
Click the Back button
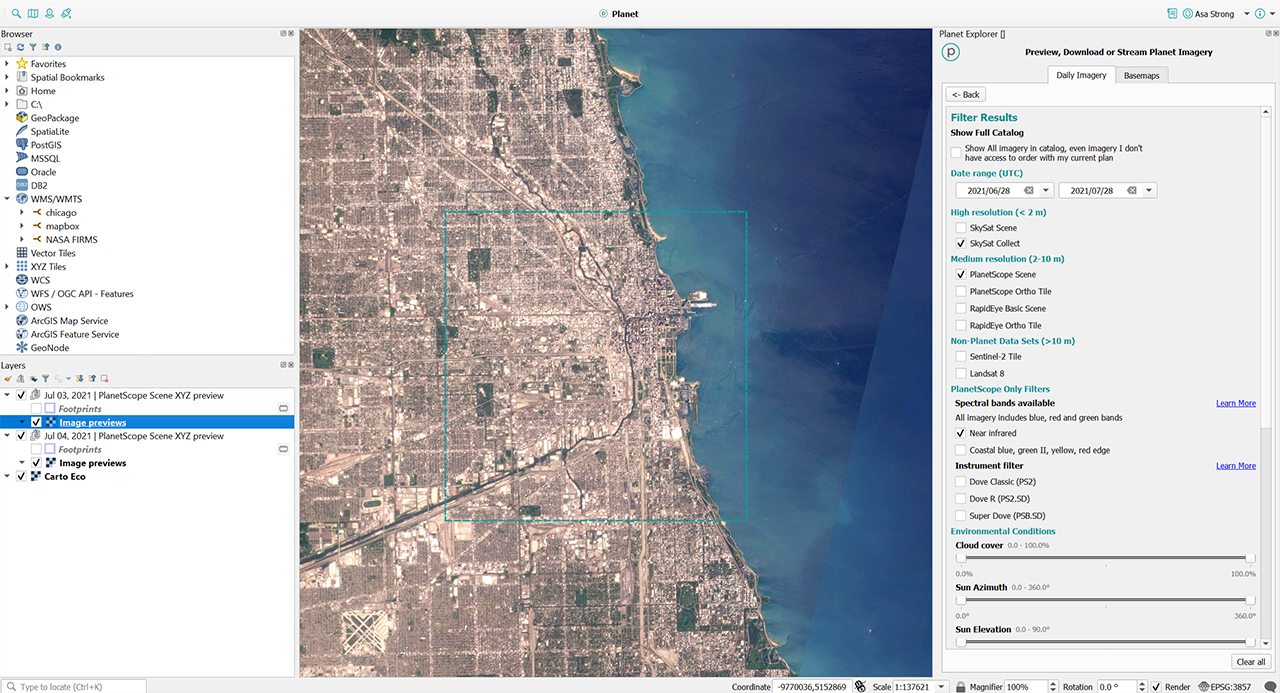point(966,94)
